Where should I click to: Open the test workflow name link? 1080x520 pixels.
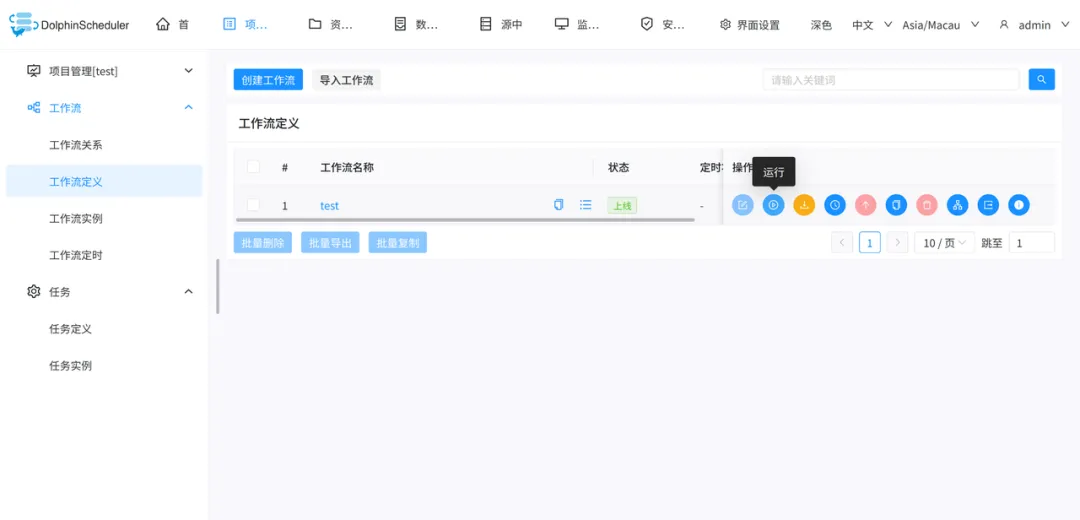[x=329, y=205]
